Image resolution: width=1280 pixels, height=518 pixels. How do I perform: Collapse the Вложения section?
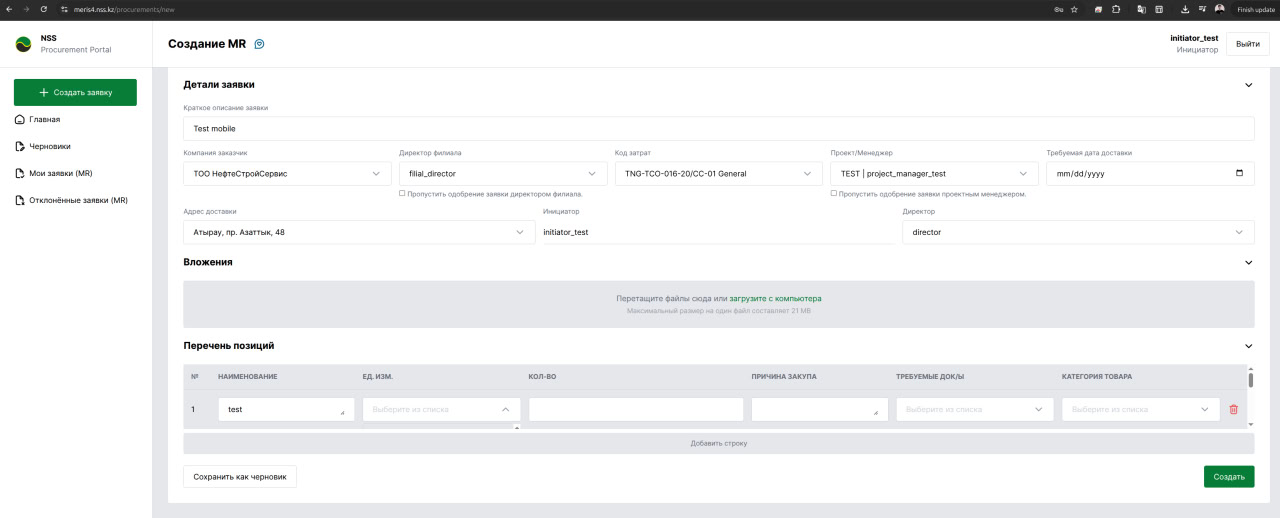[1248, 262]
